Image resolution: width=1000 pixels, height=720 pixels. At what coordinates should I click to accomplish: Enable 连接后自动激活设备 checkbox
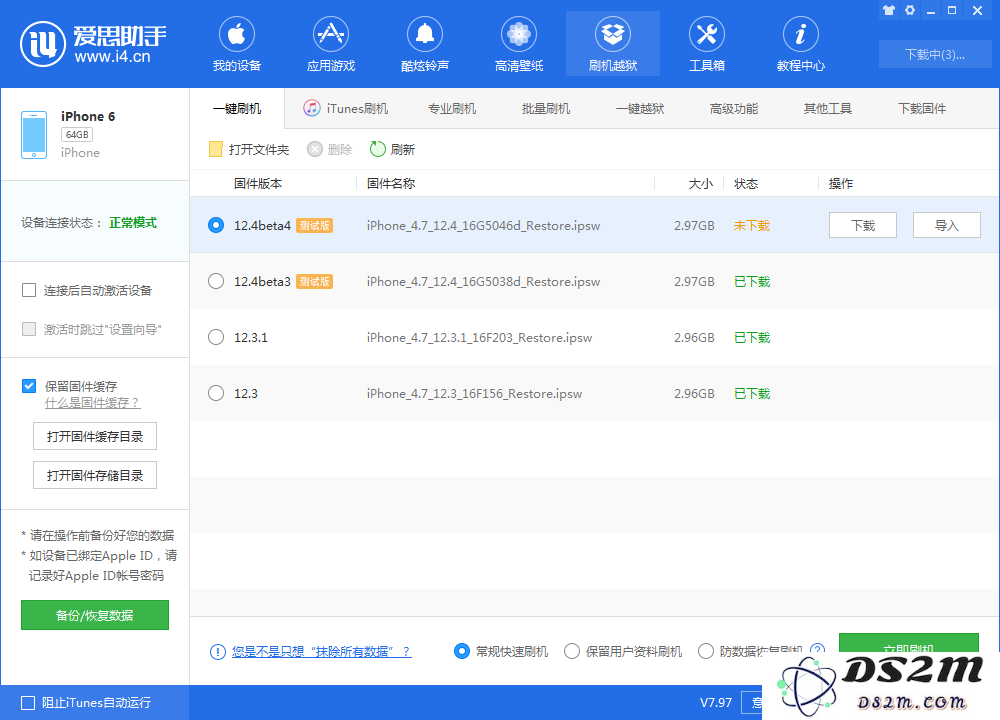click(29, 290)
